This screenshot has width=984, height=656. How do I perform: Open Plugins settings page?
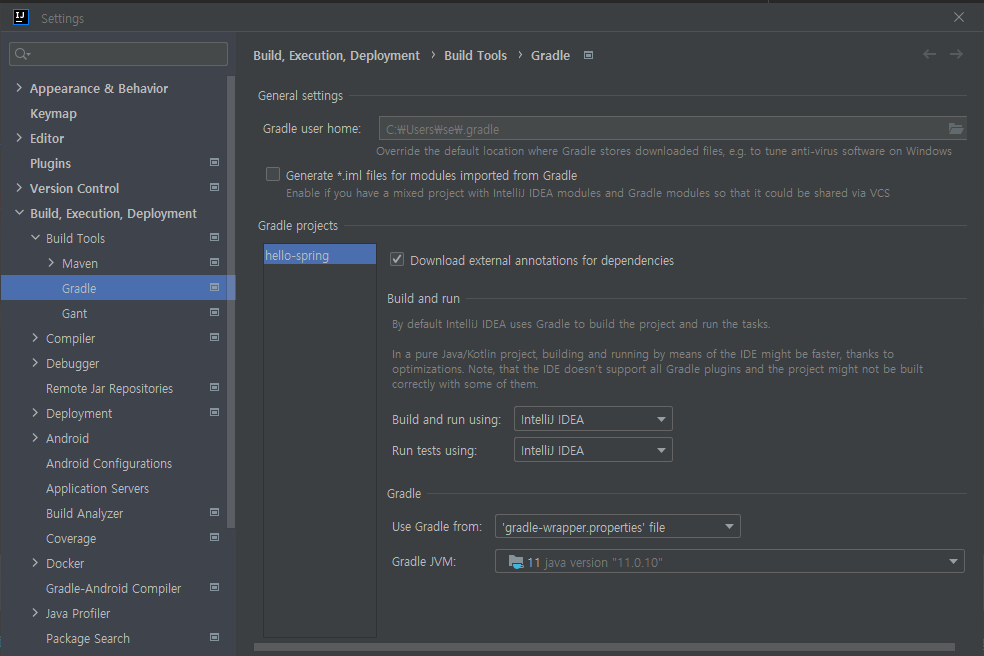click(x=50, y=164)
